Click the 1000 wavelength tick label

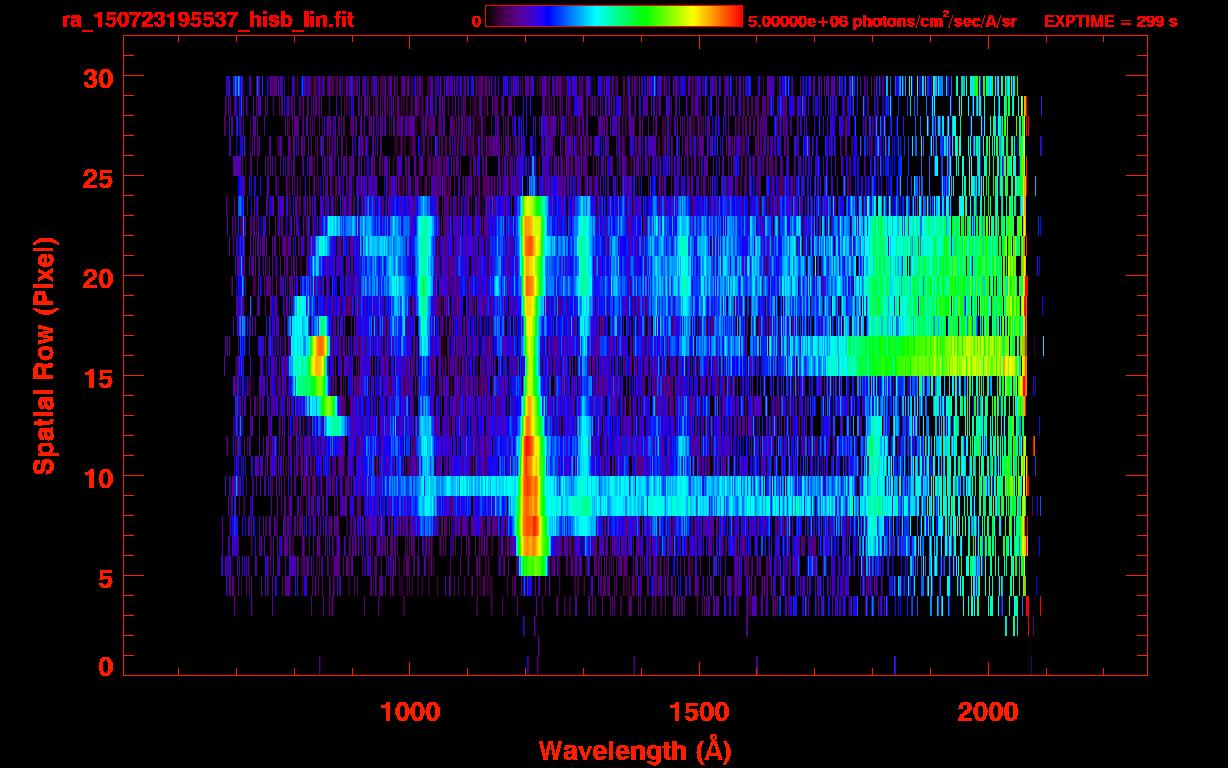click(x=410, y=712)
